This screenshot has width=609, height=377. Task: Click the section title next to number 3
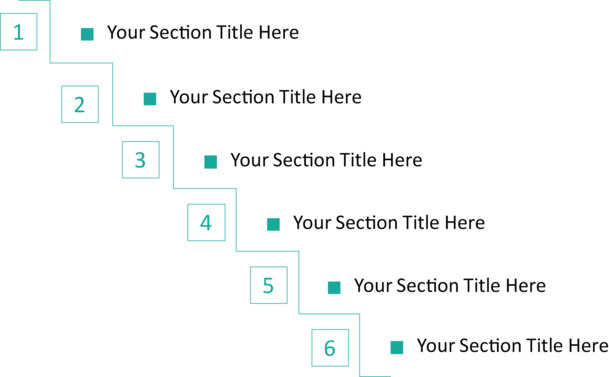click(326, 160)
